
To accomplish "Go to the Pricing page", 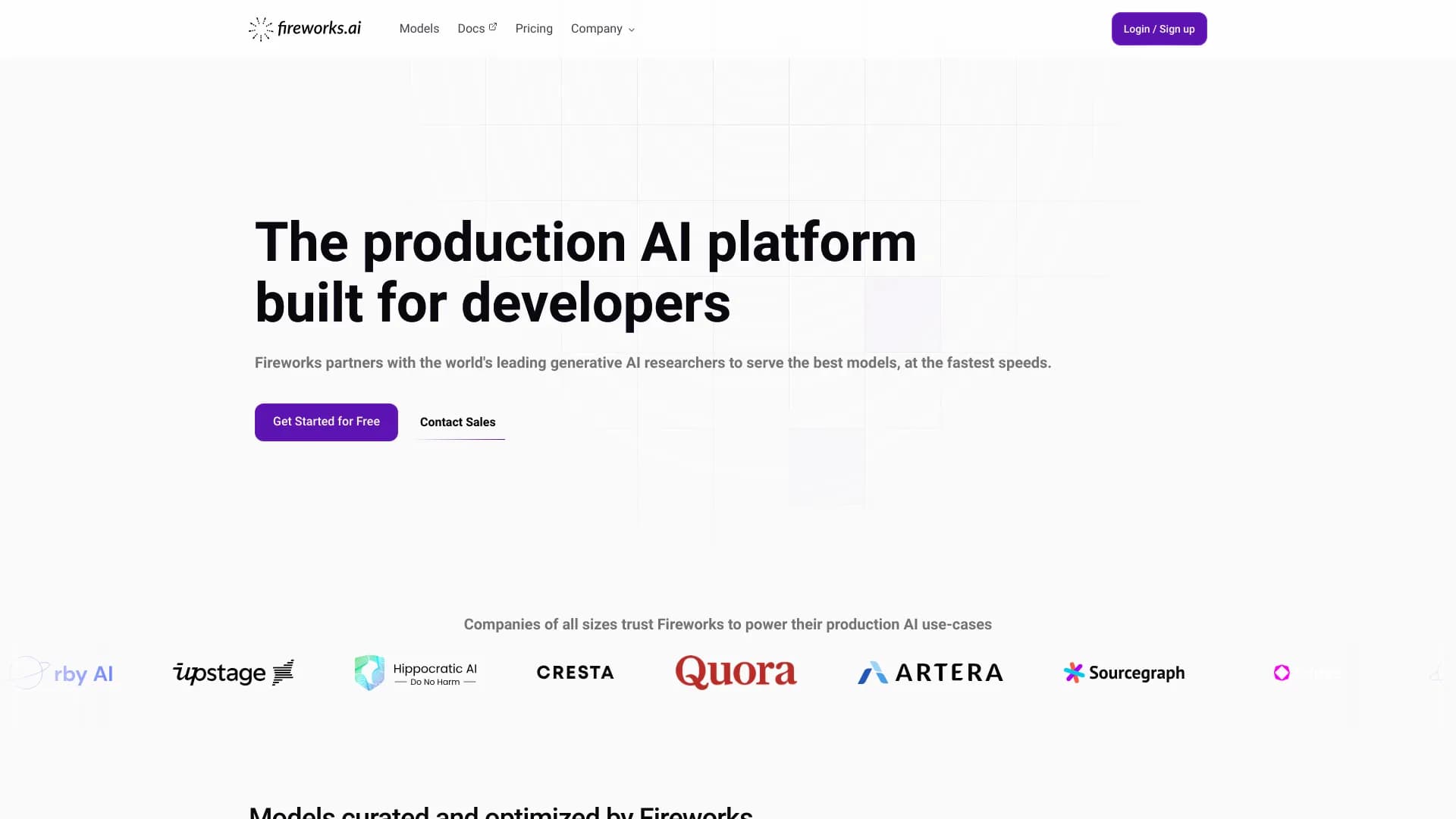I will coord(534,29).
